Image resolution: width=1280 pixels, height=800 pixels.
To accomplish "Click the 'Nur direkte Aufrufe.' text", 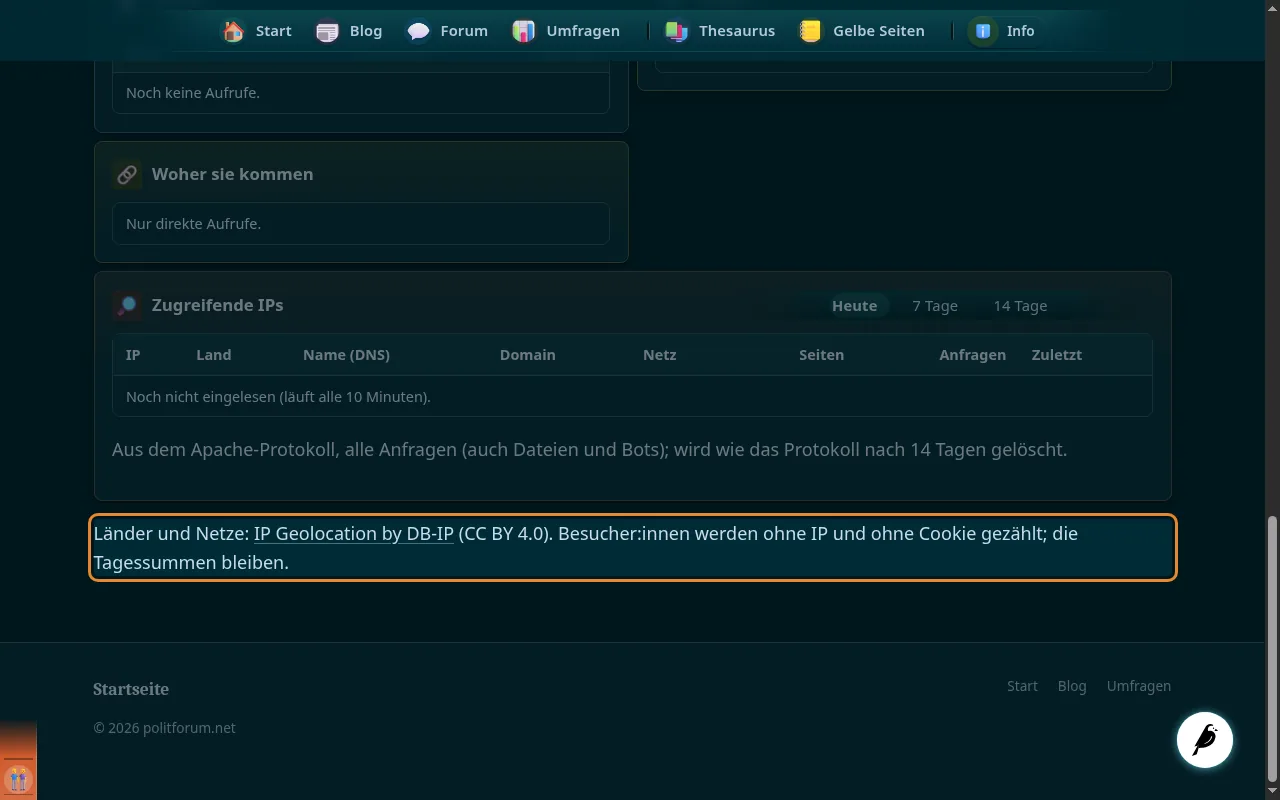I will pyautogui.click(x=193, y=224).
